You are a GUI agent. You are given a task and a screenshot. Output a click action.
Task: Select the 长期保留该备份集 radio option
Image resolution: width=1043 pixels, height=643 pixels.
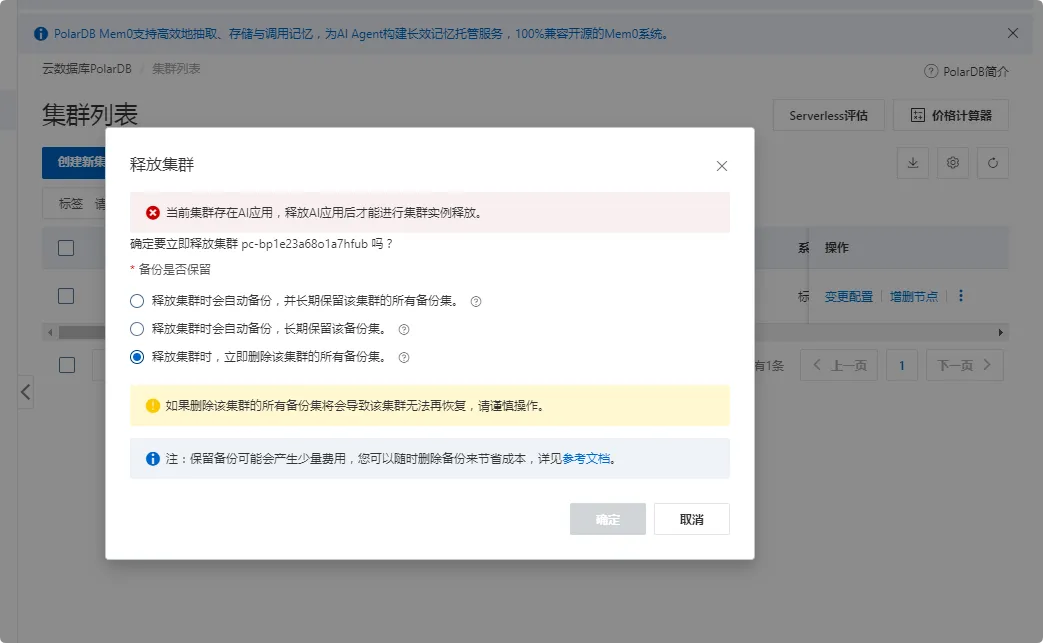137,327
